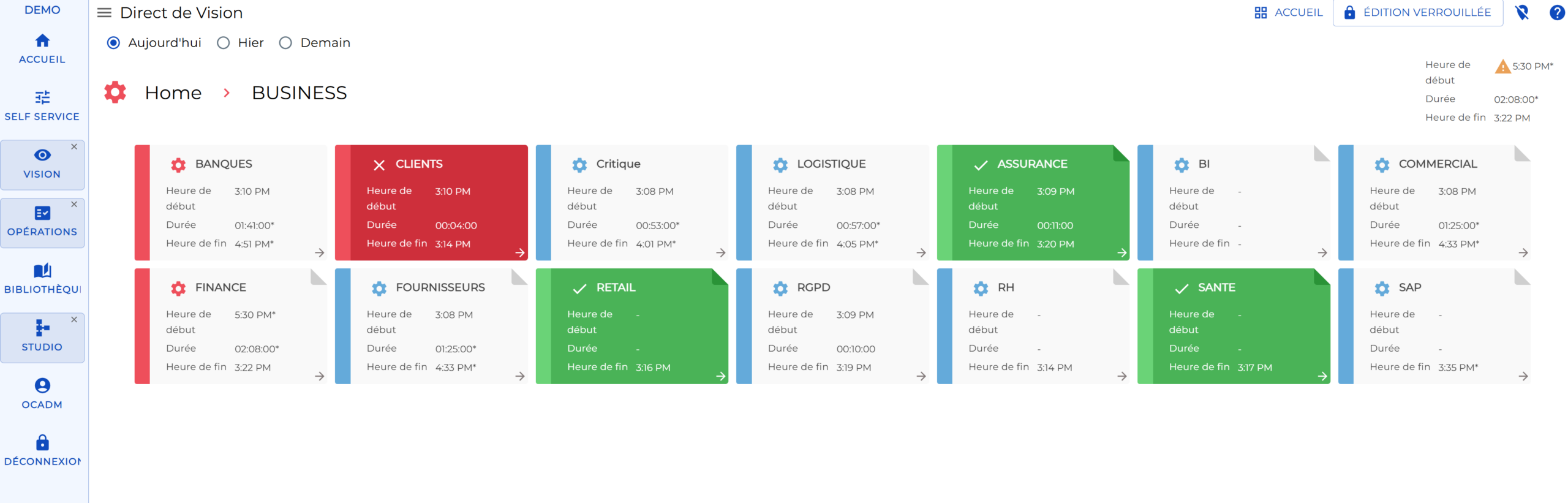Open the Bibliothèque book icon

[42, 270]
